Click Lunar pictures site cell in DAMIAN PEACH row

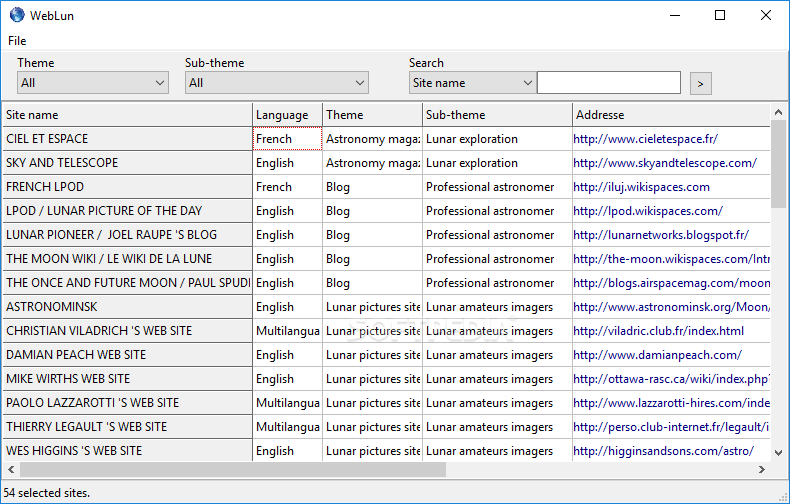click(372, 355)
